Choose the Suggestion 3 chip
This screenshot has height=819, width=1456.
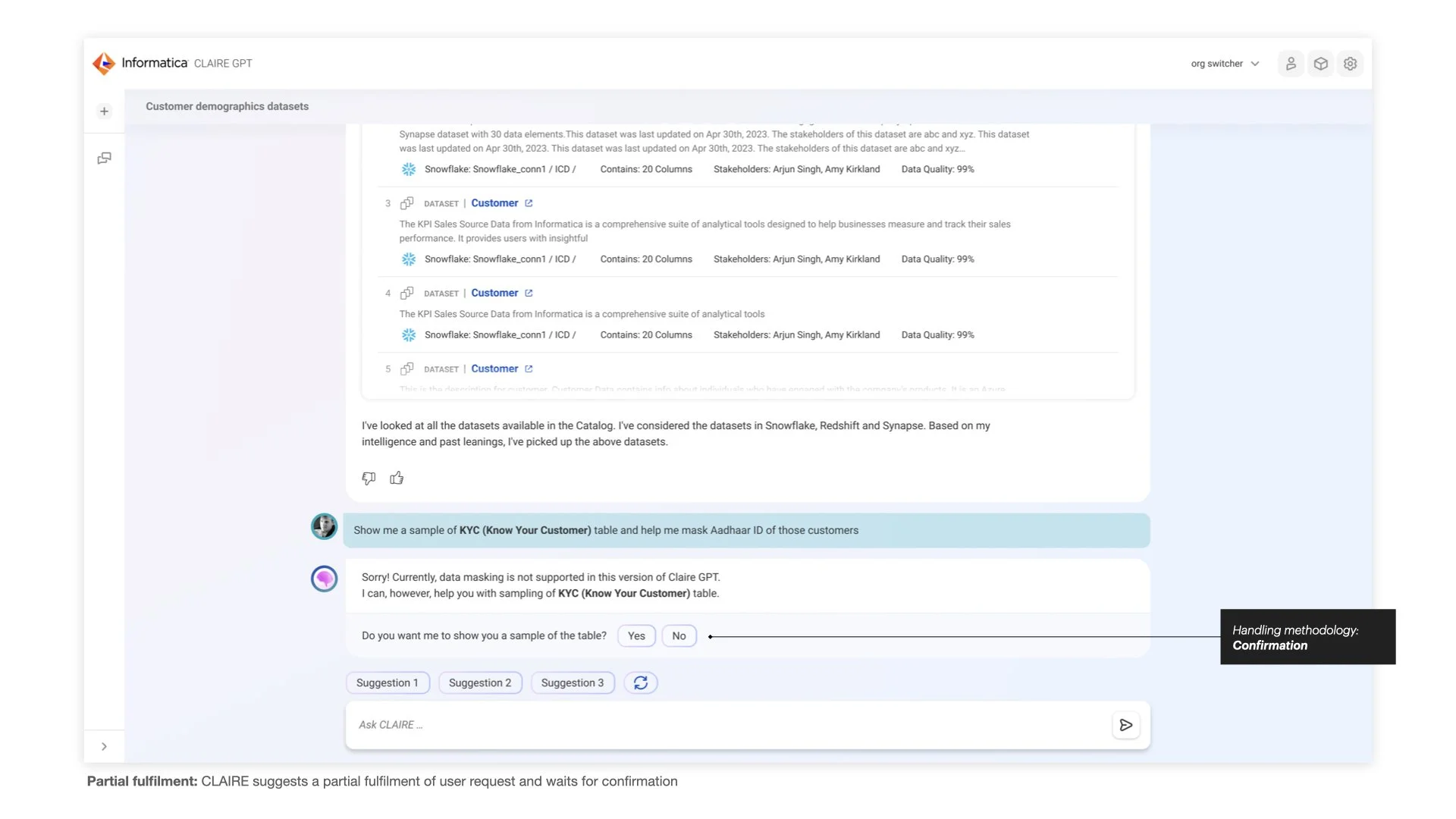573,682
